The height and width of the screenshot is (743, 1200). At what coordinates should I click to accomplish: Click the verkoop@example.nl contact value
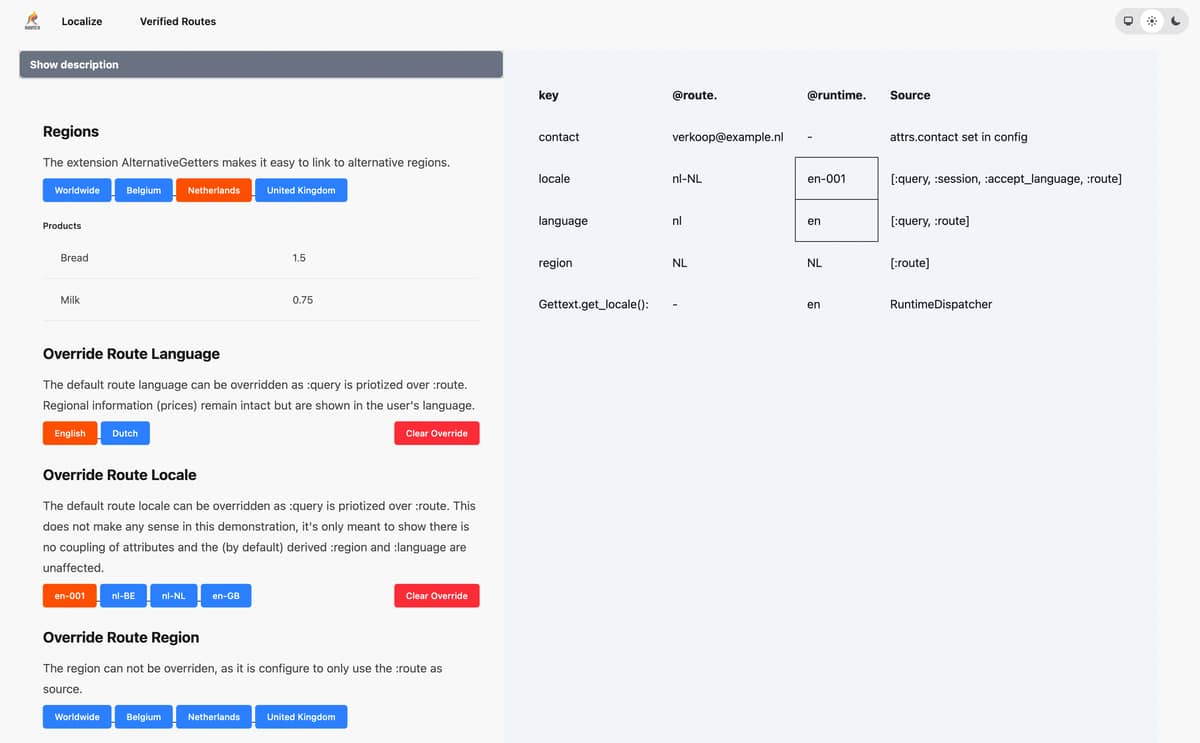point(727,137)
